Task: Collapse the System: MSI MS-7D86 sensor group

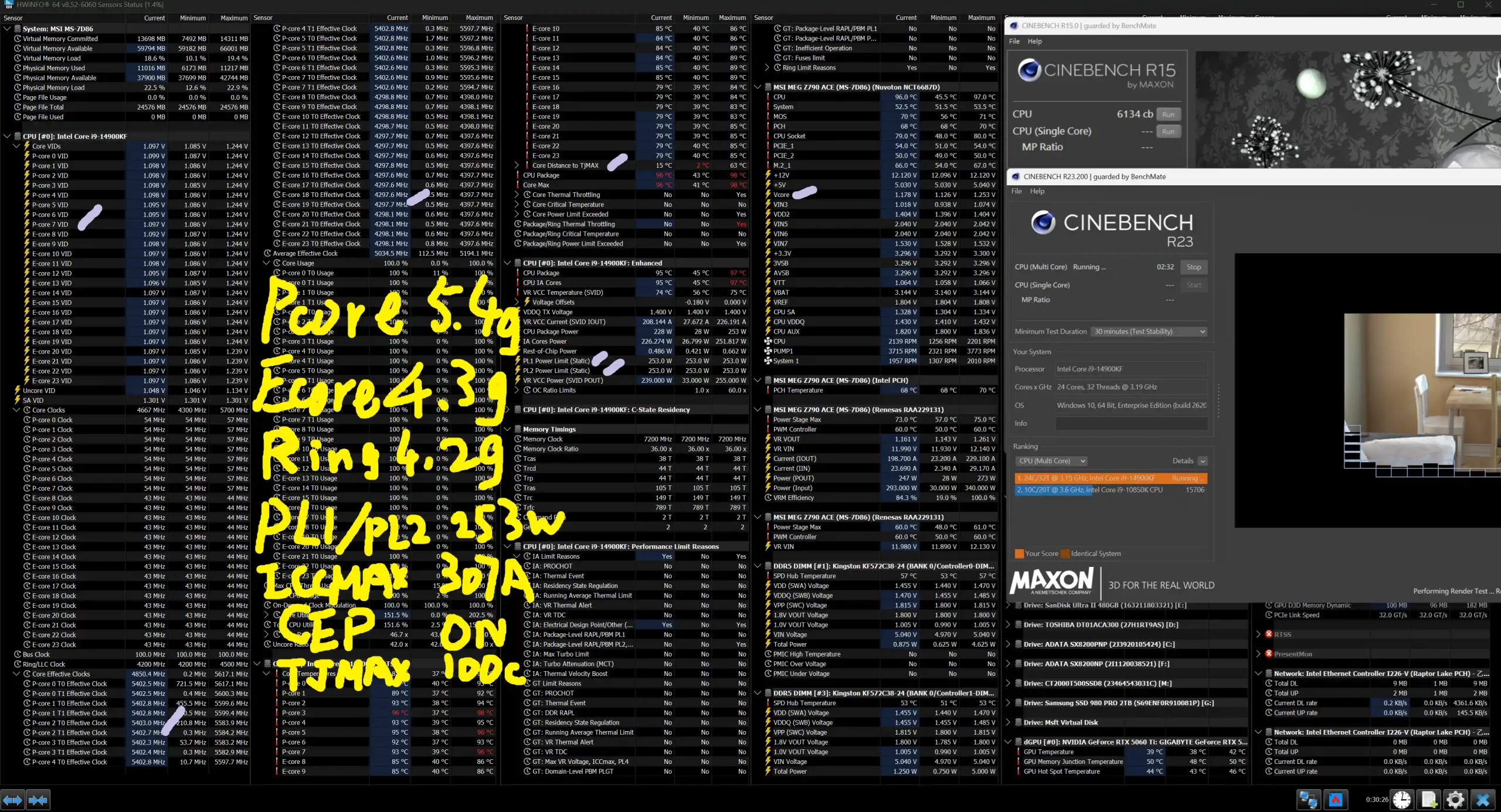Action: click(x=7, y=29)
